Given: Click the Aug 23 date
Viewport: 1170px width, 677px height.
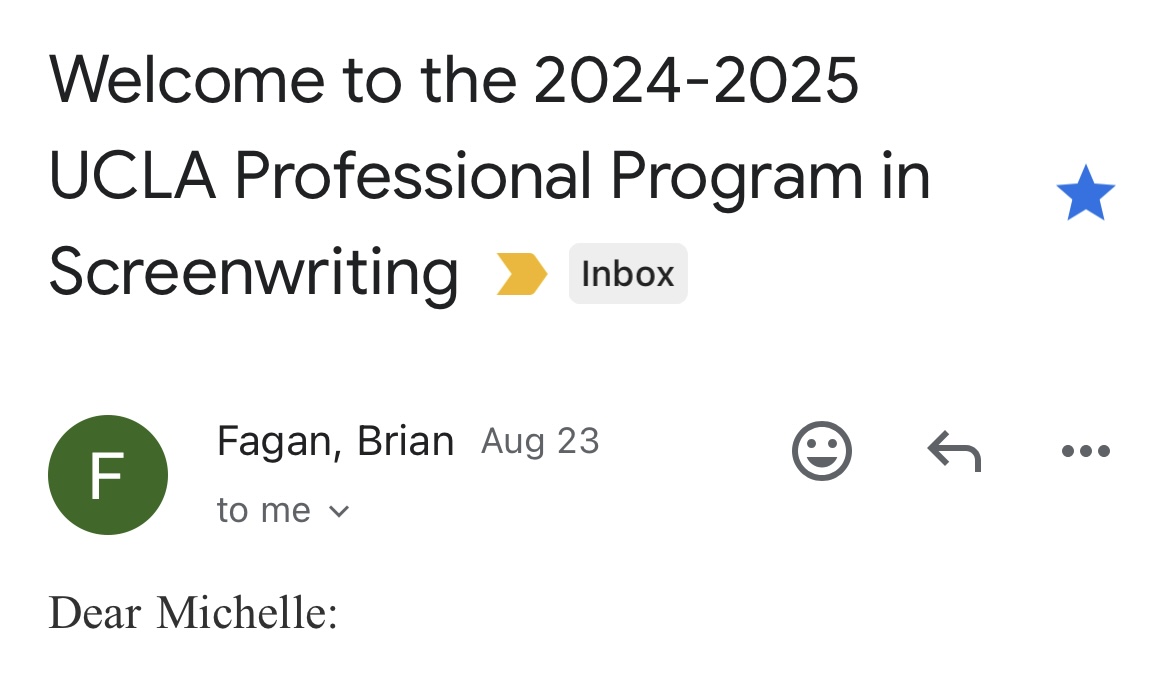Looking at the screenshot, I should point(540,441).
